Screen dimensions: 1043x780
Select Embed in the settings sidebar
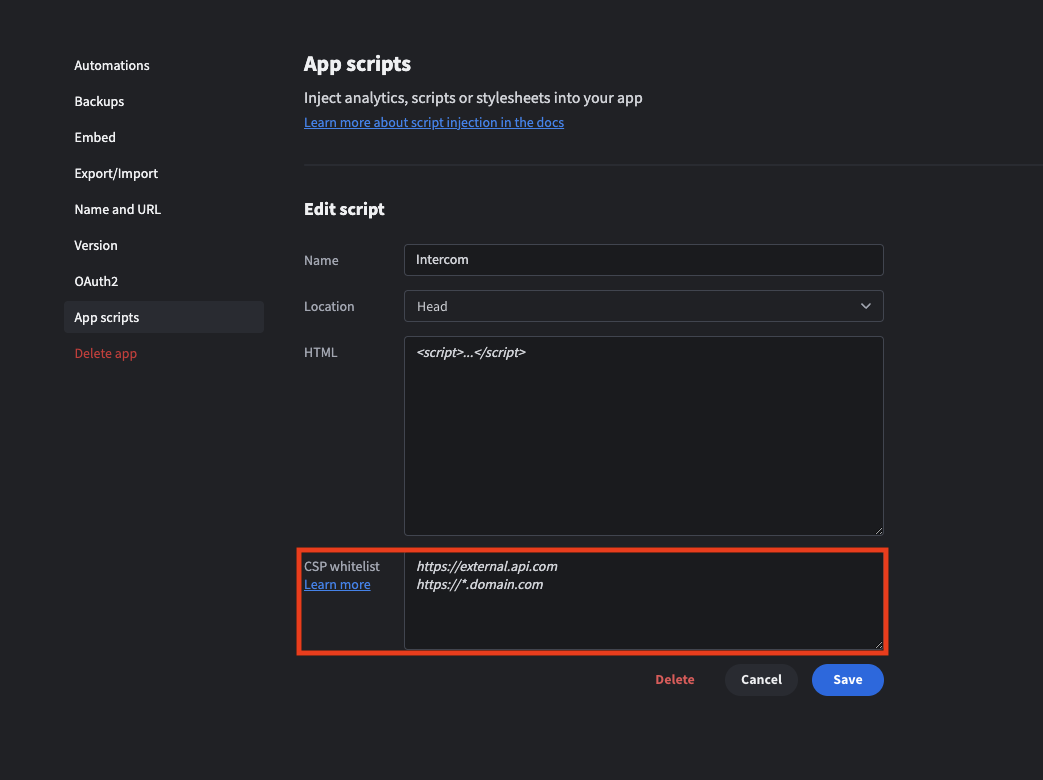tap(94, 137)
